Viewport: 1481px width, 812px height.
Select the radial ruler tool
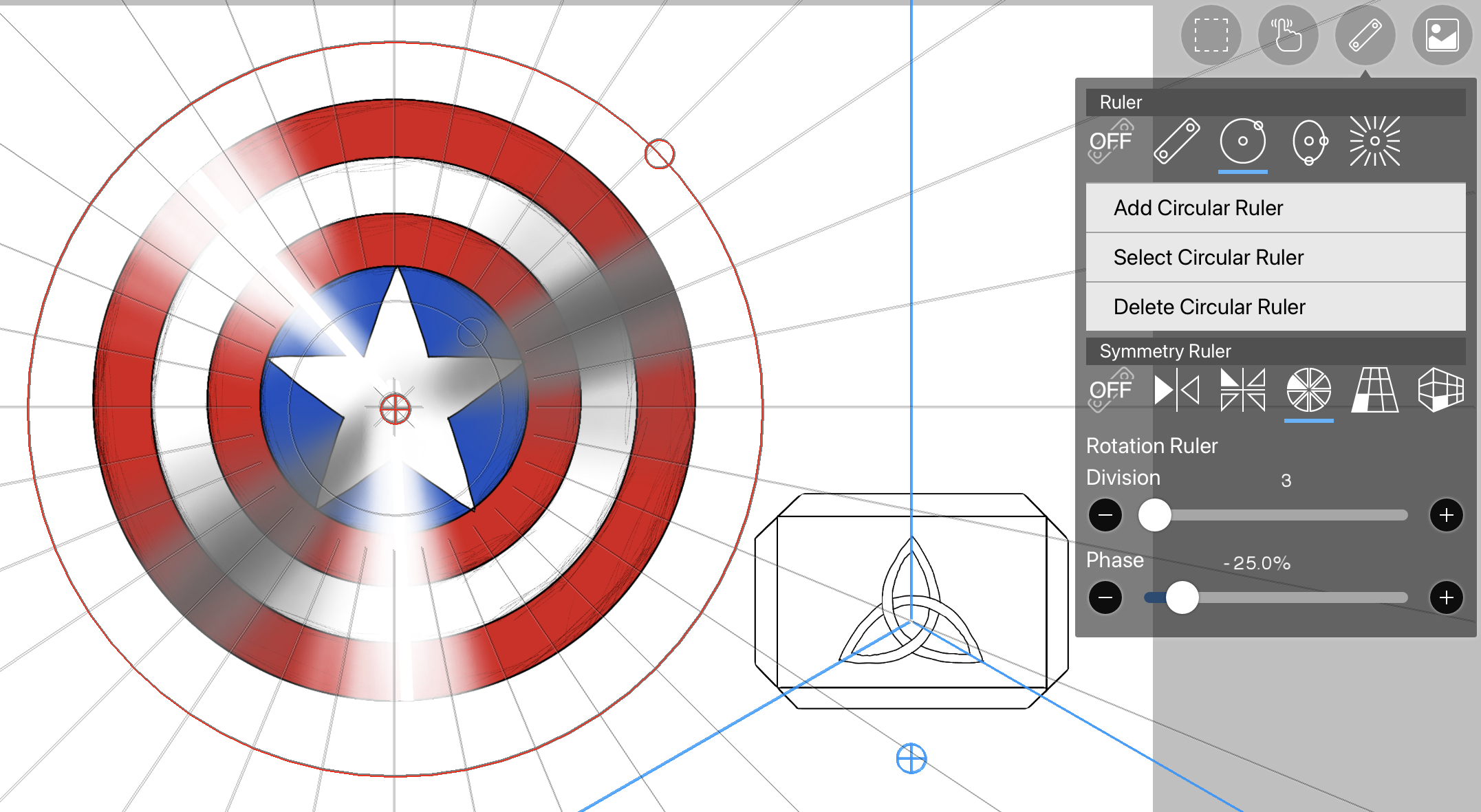pyautogui.click(x=1374, y=142)
